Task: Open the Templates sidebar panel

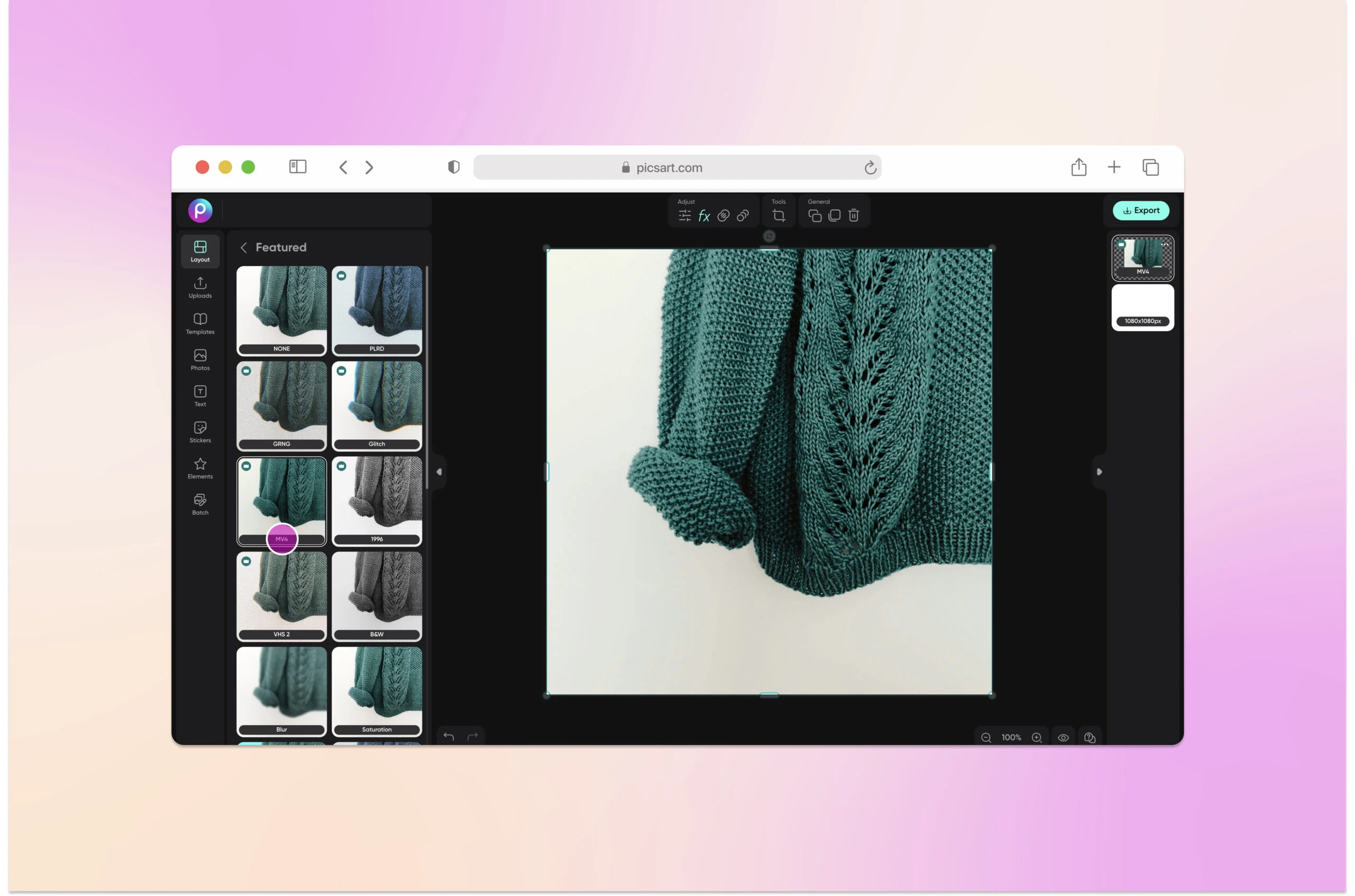Action: (x=200, y=323)
